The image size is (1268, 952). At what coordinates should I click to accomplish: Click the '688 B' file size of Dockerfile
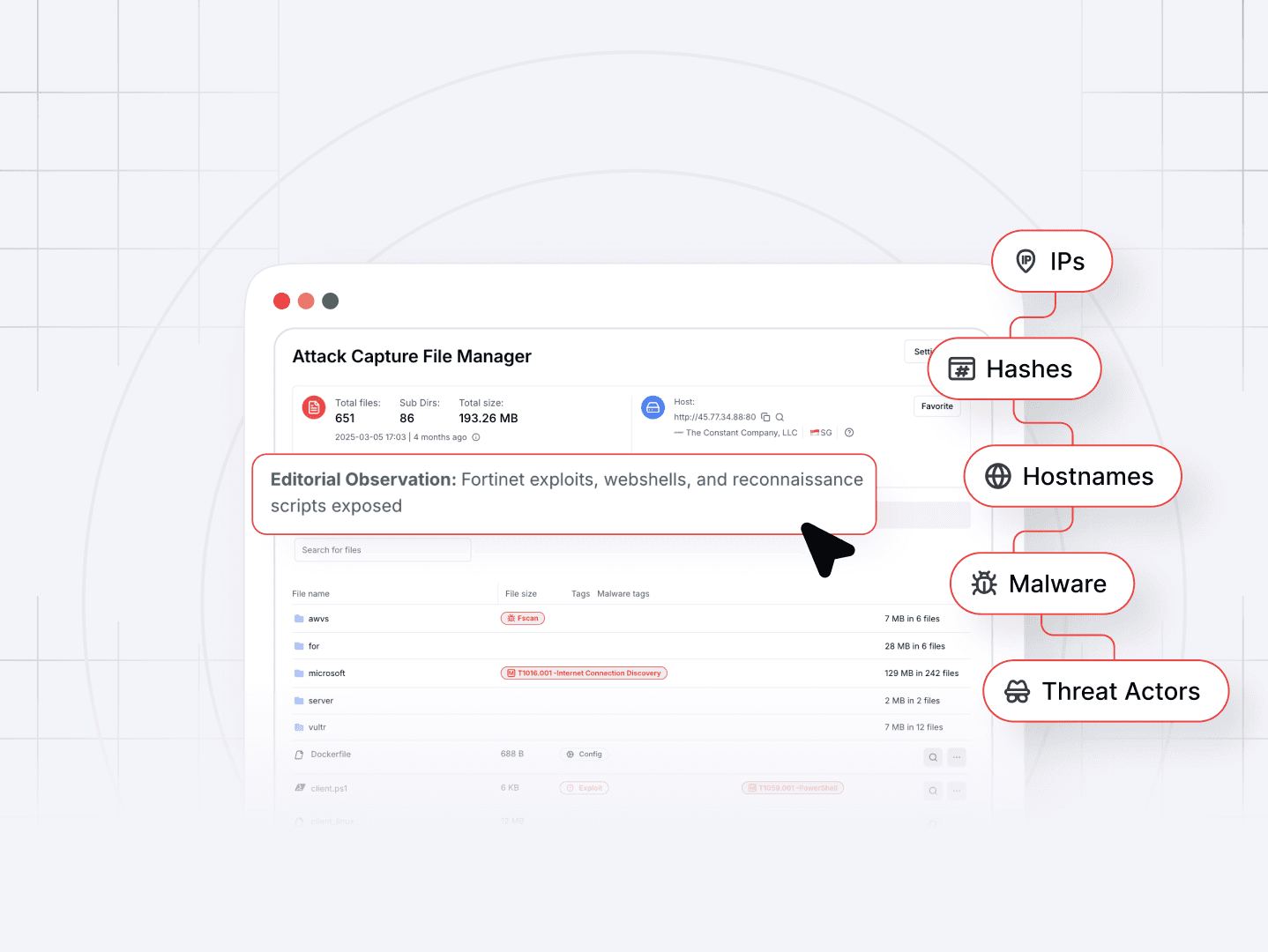(512, 755)
